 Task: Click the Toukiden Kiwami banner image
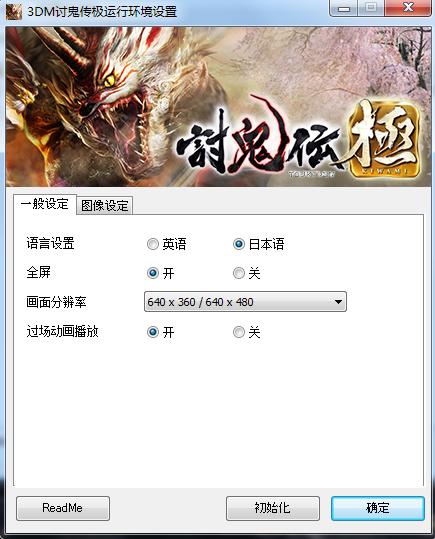(x=218, y=107)
